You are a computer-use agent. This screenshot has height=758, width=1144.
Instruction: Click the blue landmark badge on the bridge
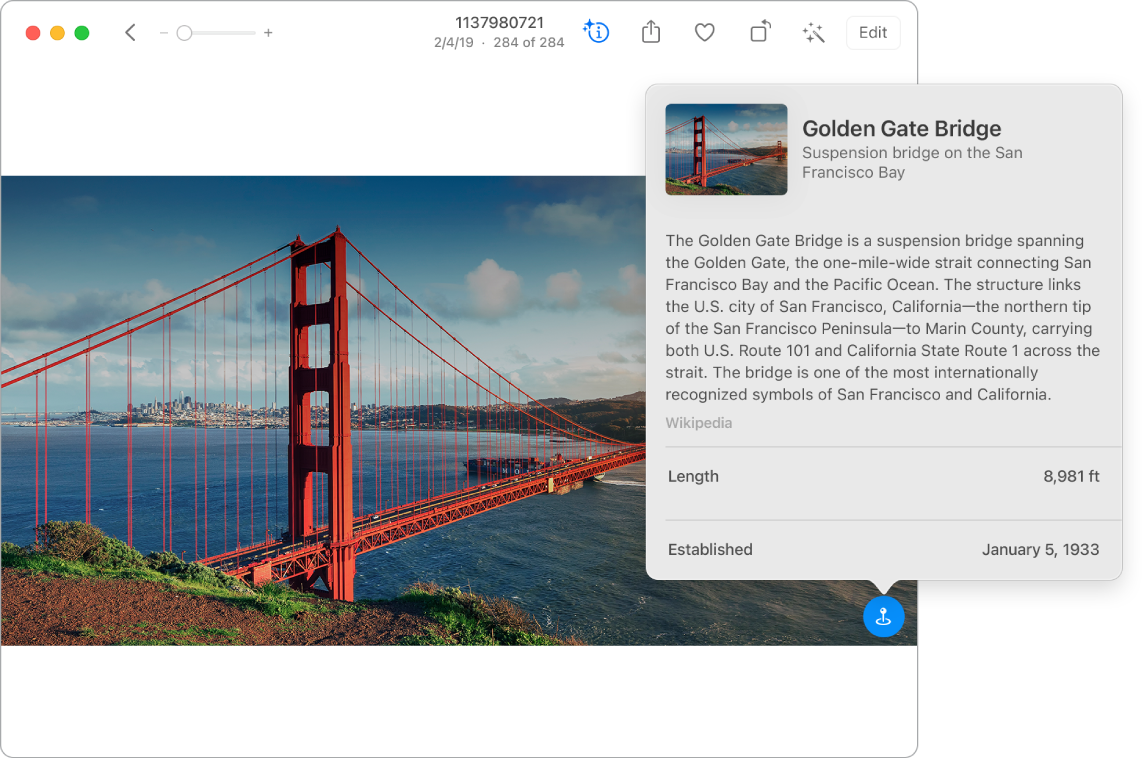(x=883, y=617)
